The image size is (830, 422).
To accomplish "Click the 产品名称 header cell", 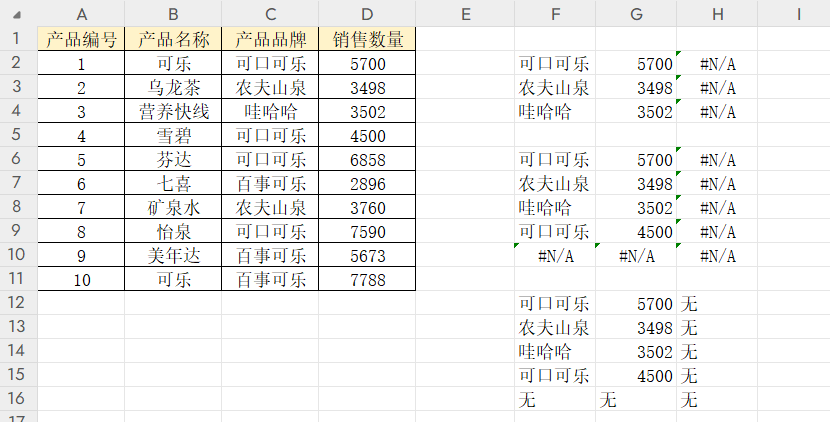I will tap(174, 40).
